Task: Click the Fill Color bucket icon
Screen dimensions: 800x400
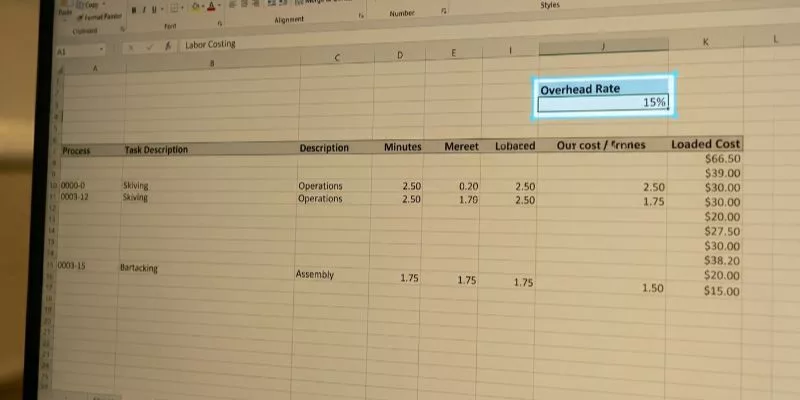Action: (x=195, y=7)
